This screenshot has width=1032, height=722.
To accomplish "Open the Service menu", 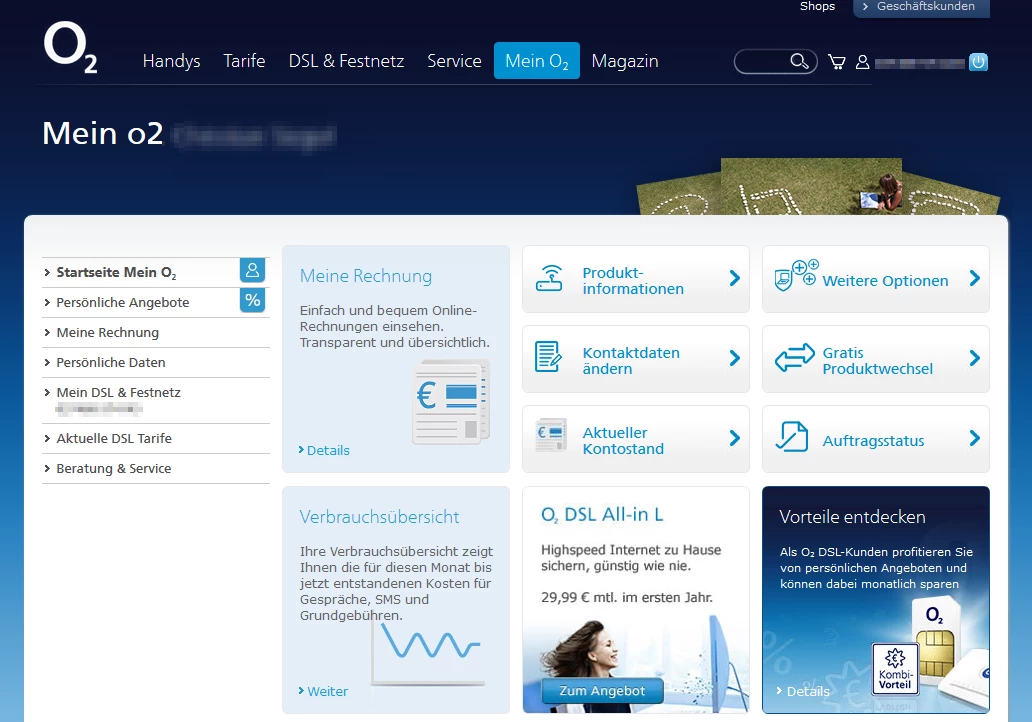I will pos(454,61).
